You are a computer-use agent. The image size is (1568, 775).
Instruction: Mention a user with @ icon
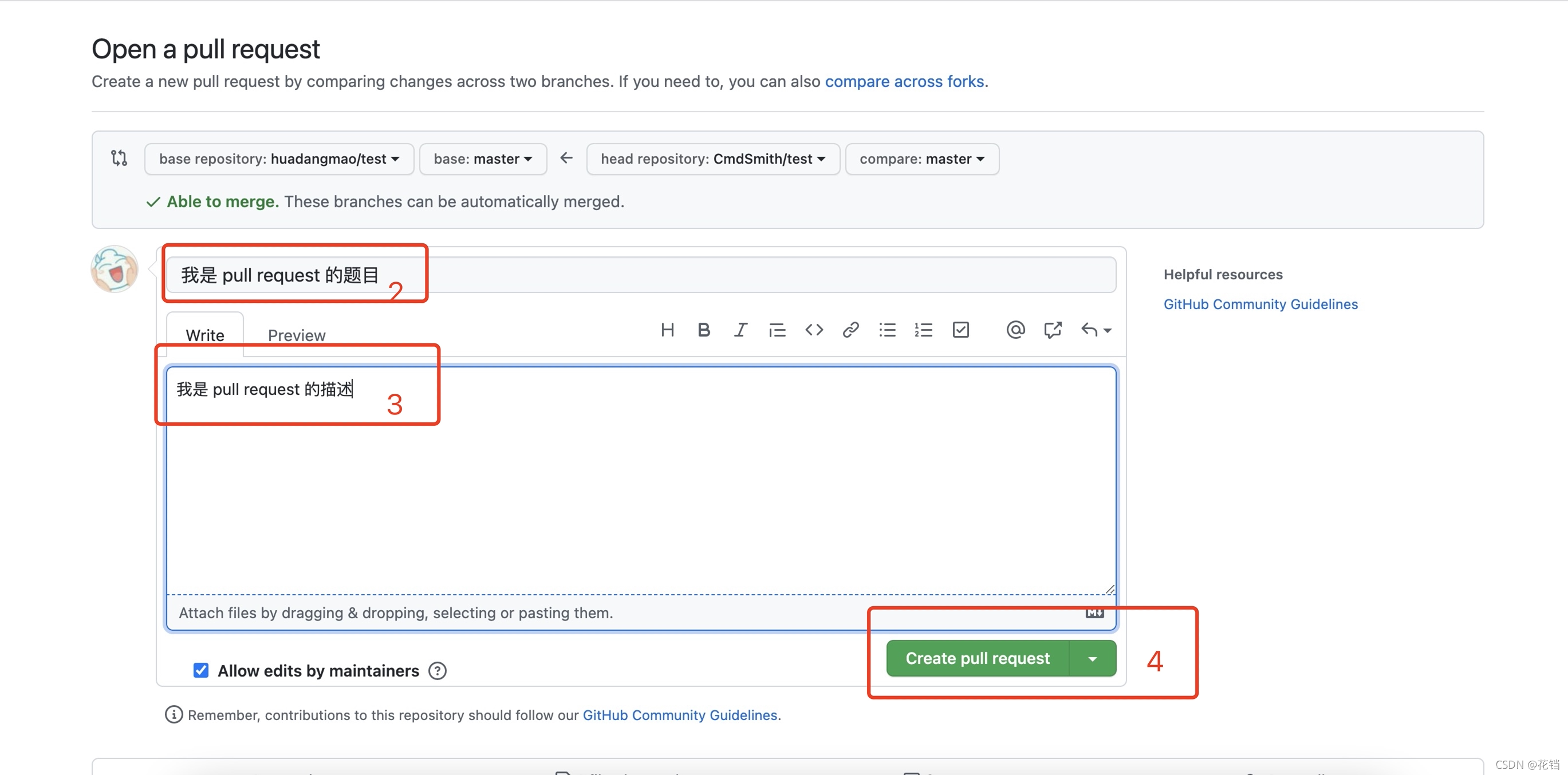[x=1015, y=330]
